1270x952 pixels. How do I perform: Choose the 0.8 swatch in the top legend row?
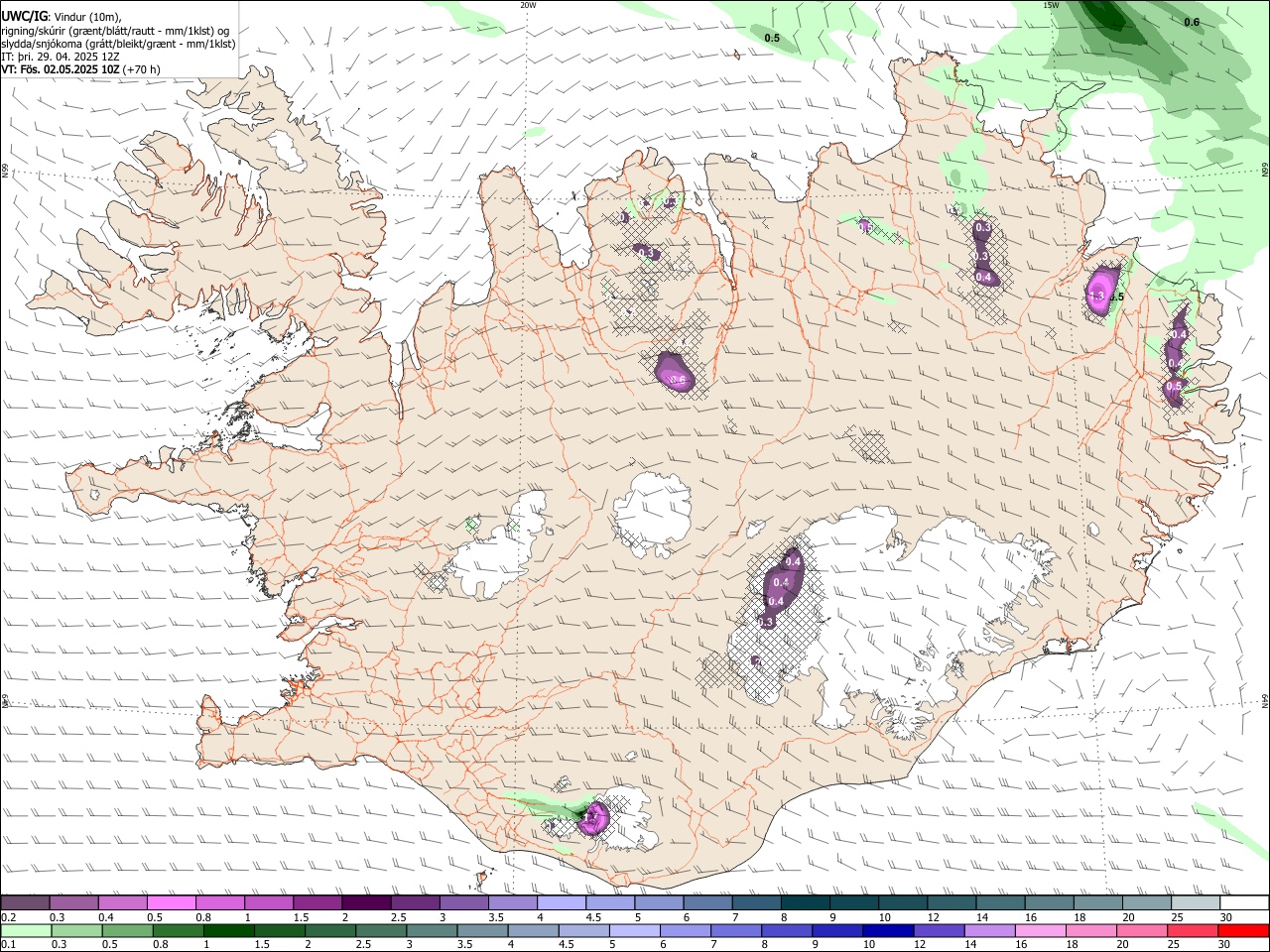click(x=220, y=903)
